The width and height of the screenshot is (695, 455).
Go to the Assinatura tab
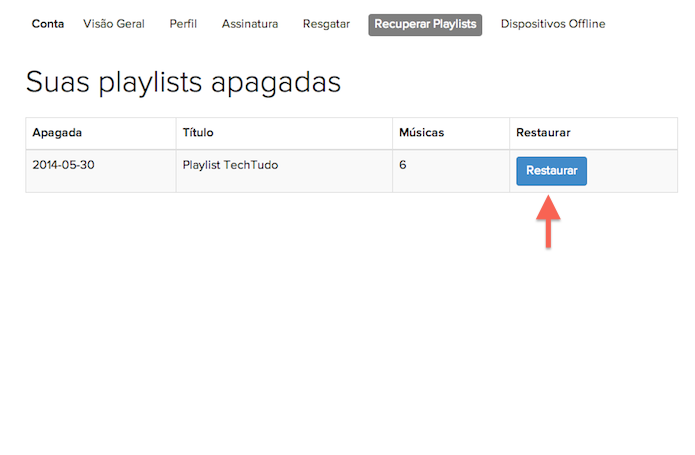pyautogui.click(x=250, y=24)
